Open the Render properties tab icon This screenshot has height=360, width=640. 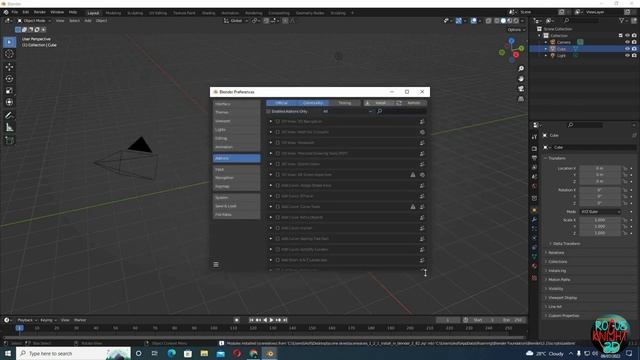534,149
